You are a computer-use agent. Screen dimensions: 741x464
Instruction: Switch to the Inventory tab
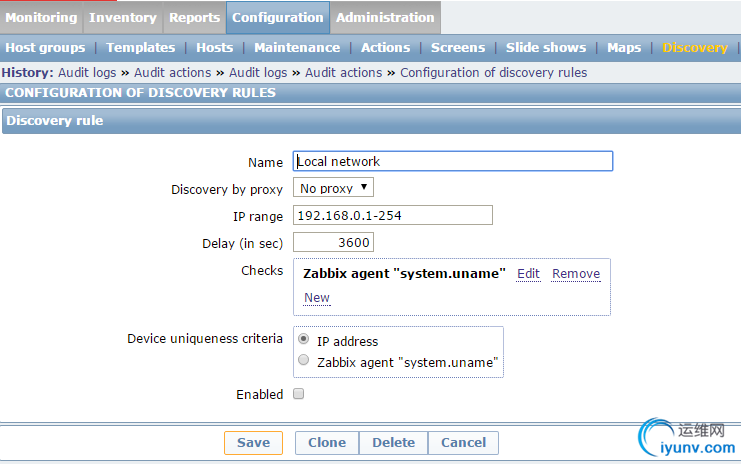click(x=122, y=17)
